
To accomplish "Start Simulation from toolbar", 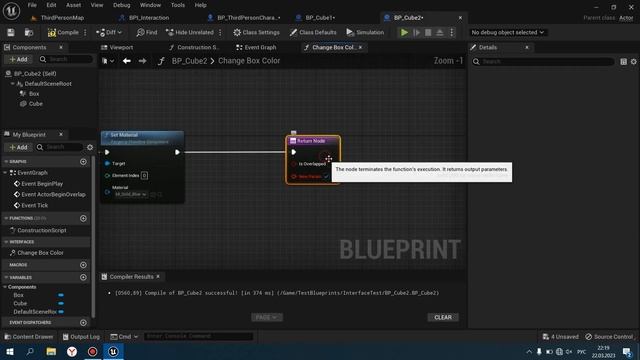I will click(x=365, y=32).
